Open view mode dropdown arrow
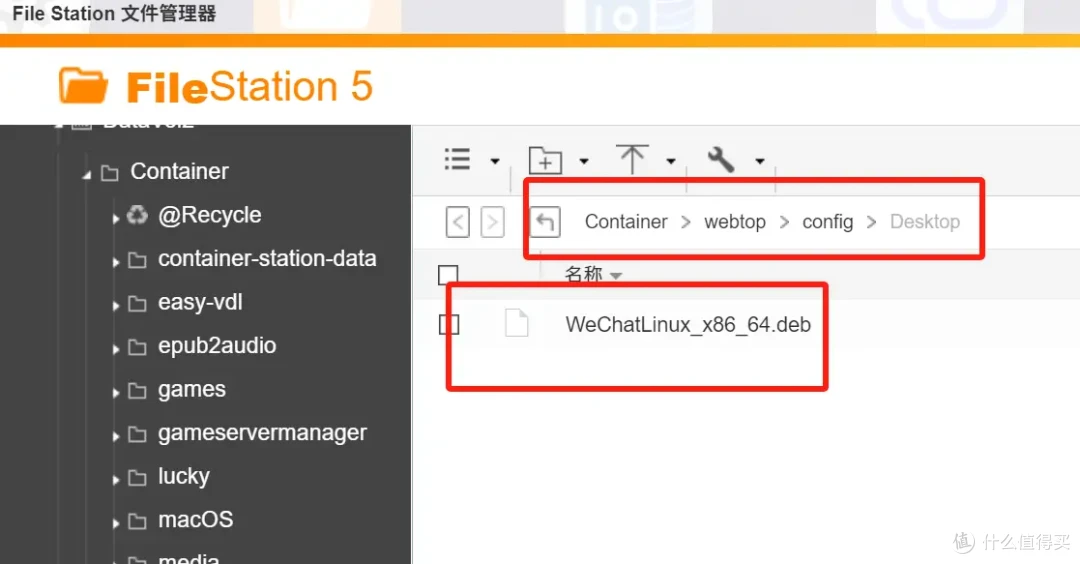Screen dimensions: 1080x564 point(495,161)
